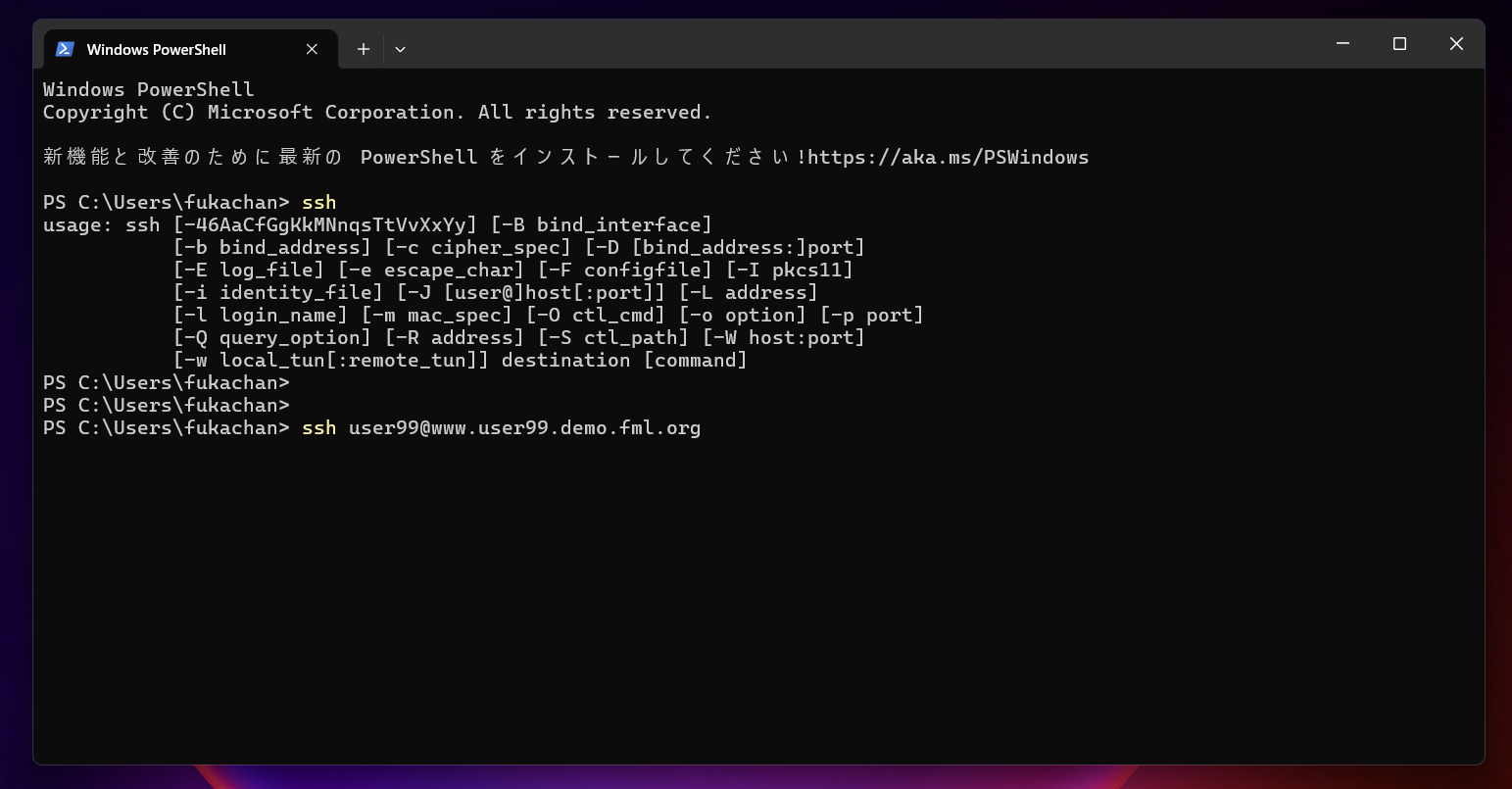
Task: Close the terminal window
Action: pyautogui.click(x=1456, y=43)
